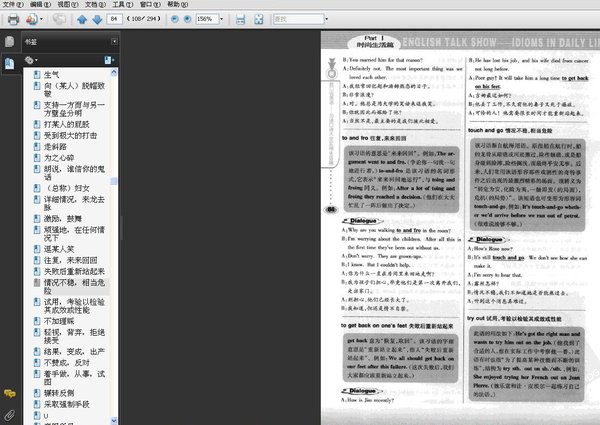Open the Bookmarks panel icon in sidebar
The image size is (600, 425).
pos(9,62)
